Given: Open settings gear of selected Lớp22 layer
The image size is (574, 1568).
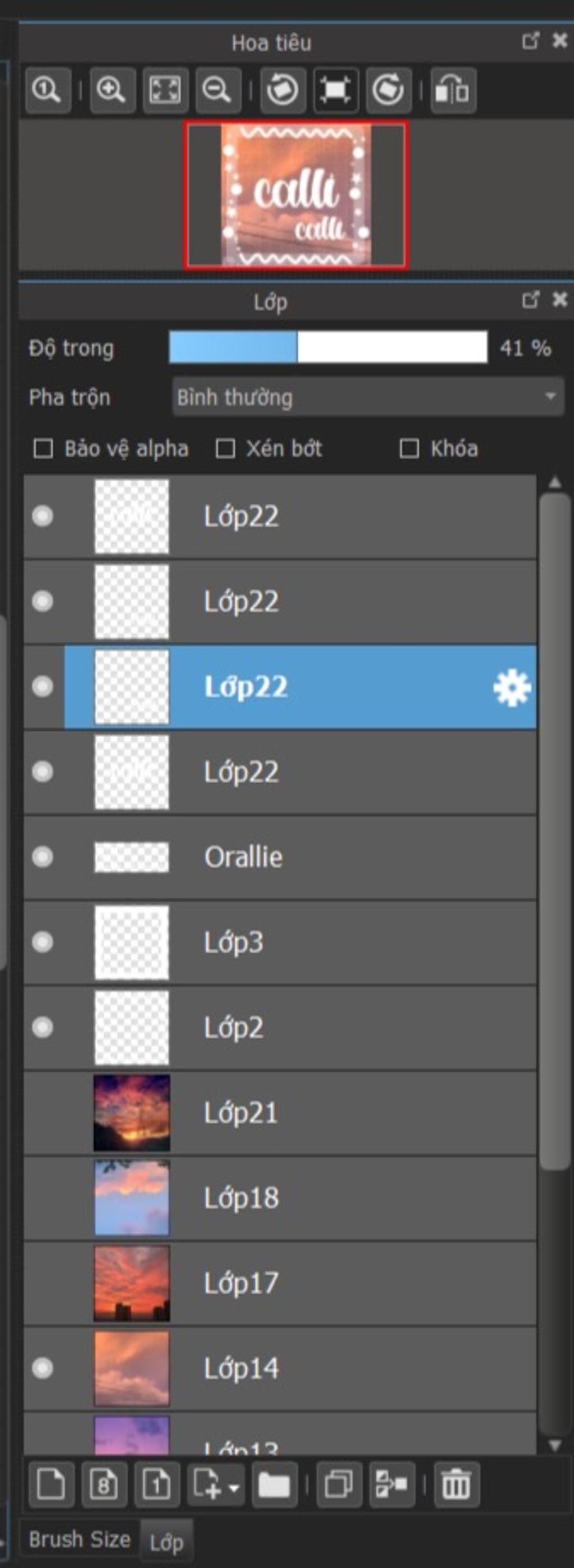Looking at the screenshot, I should (x=512, y=688).
